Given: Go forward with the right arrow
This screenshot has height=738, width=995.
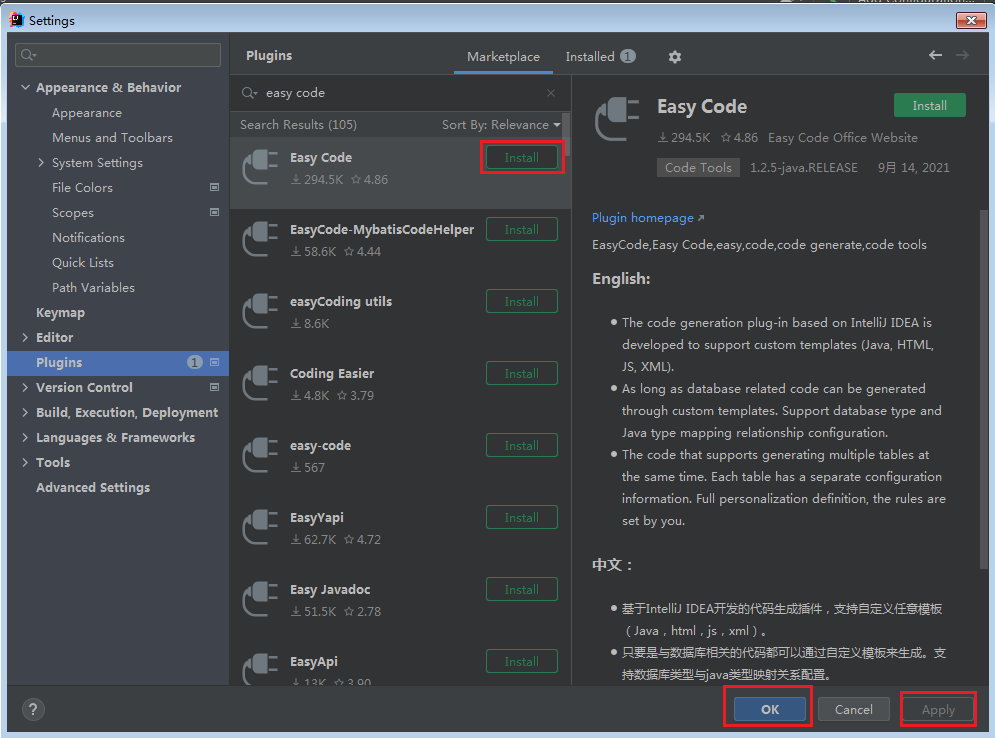Looking at the screenshot, I should [963, 55].
